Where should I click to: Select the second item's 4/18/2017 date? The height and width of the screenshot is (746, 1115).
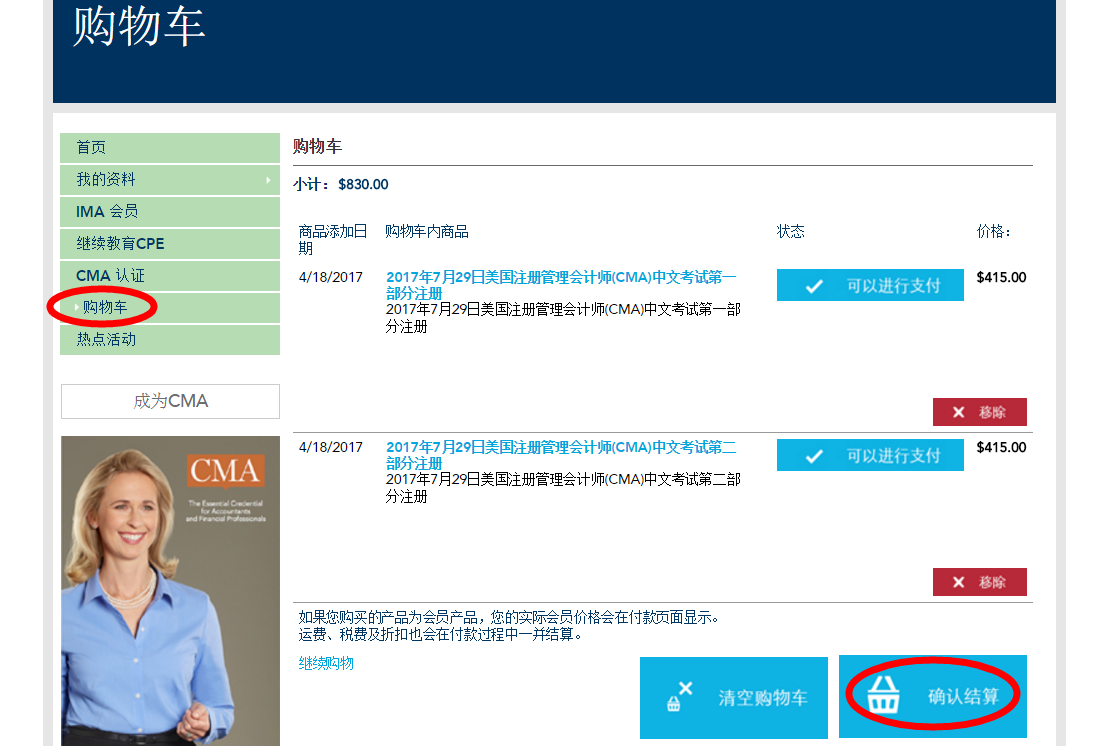tap(331, 447)
